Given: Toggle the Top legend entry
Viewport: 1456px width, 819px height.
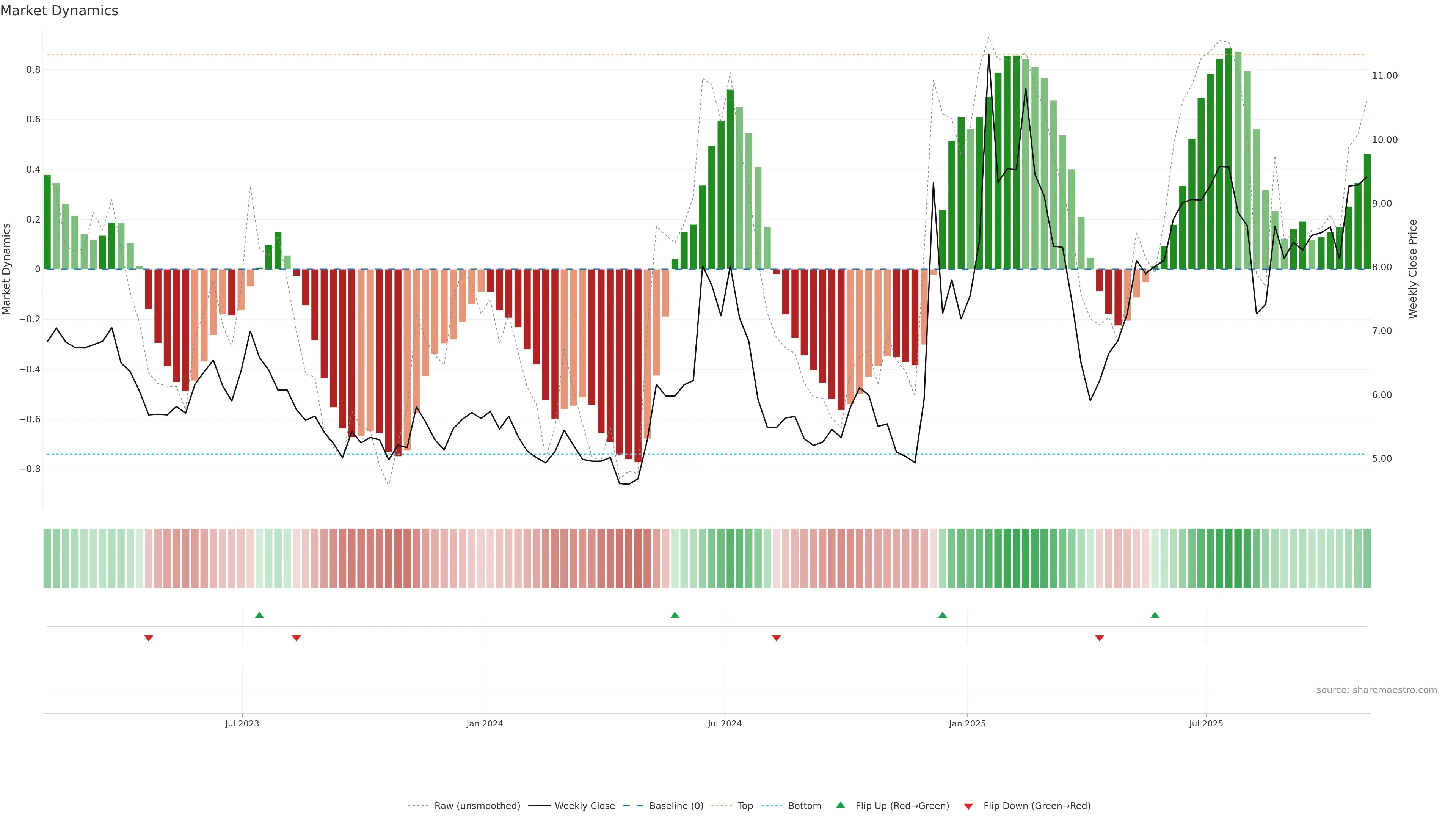Looking at the screenshot, I should pyautogui.click(x=745, y=806).
